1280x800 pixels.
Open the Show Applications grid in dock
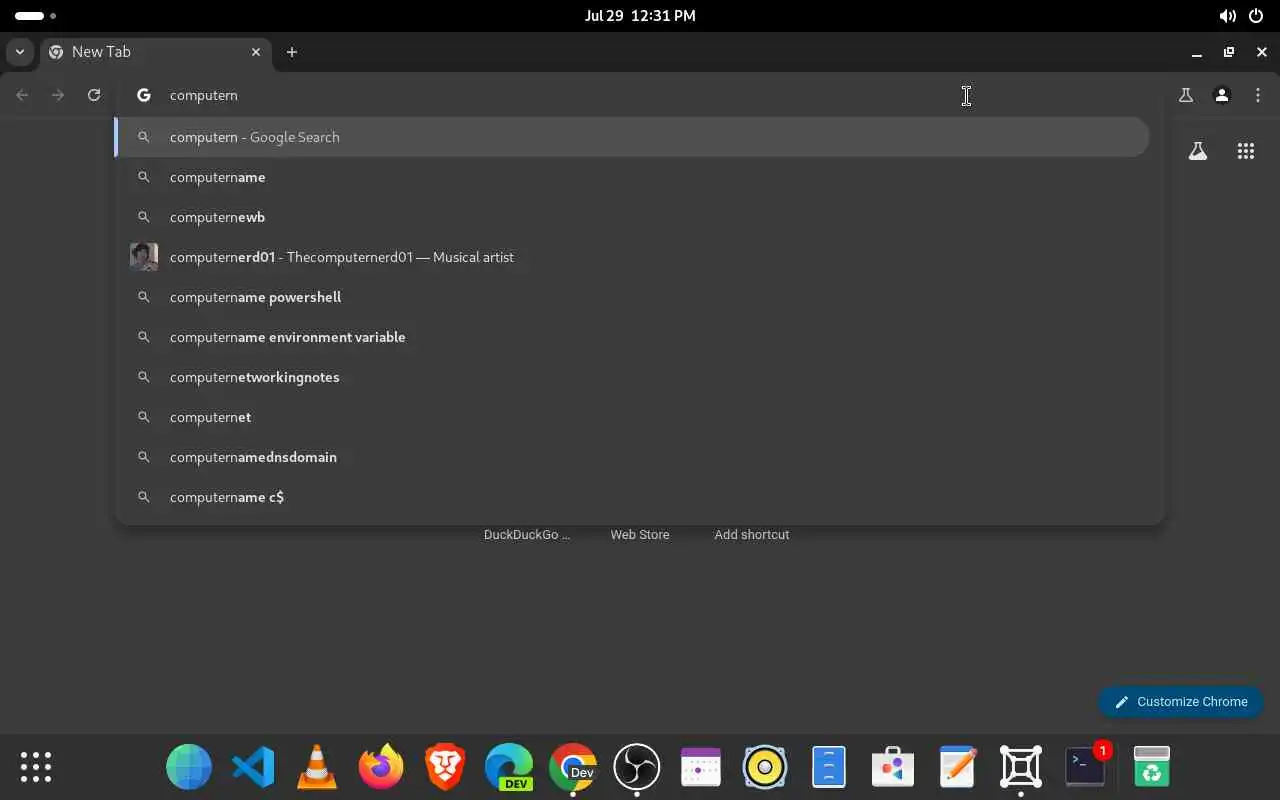point(36,767)
